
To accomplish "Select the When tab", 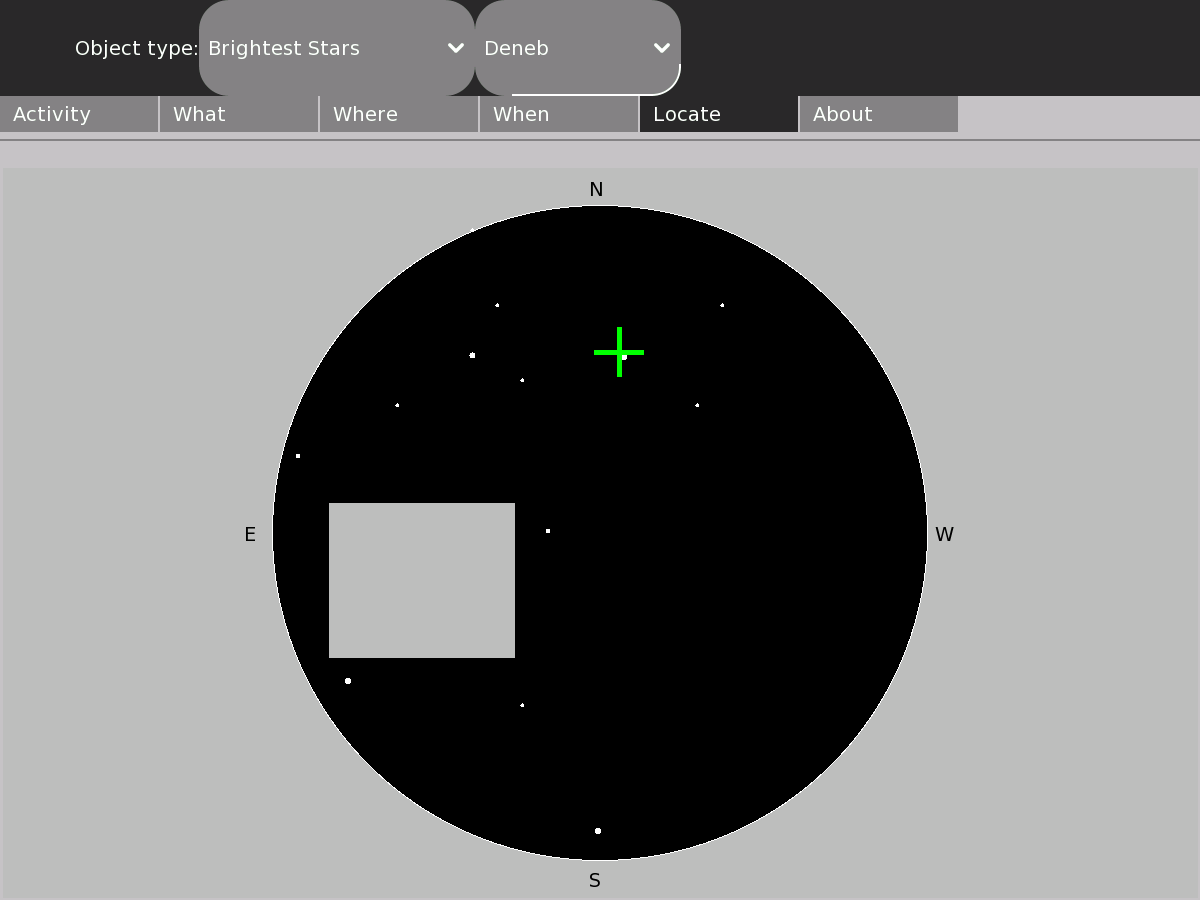I will click(x=559, y=114).
